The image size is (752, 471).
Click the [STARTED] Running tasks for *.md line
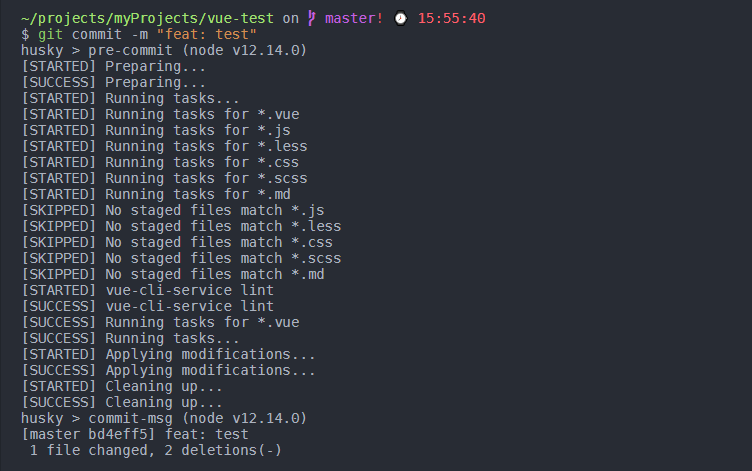pyautogui.click(x=156, y=194)
